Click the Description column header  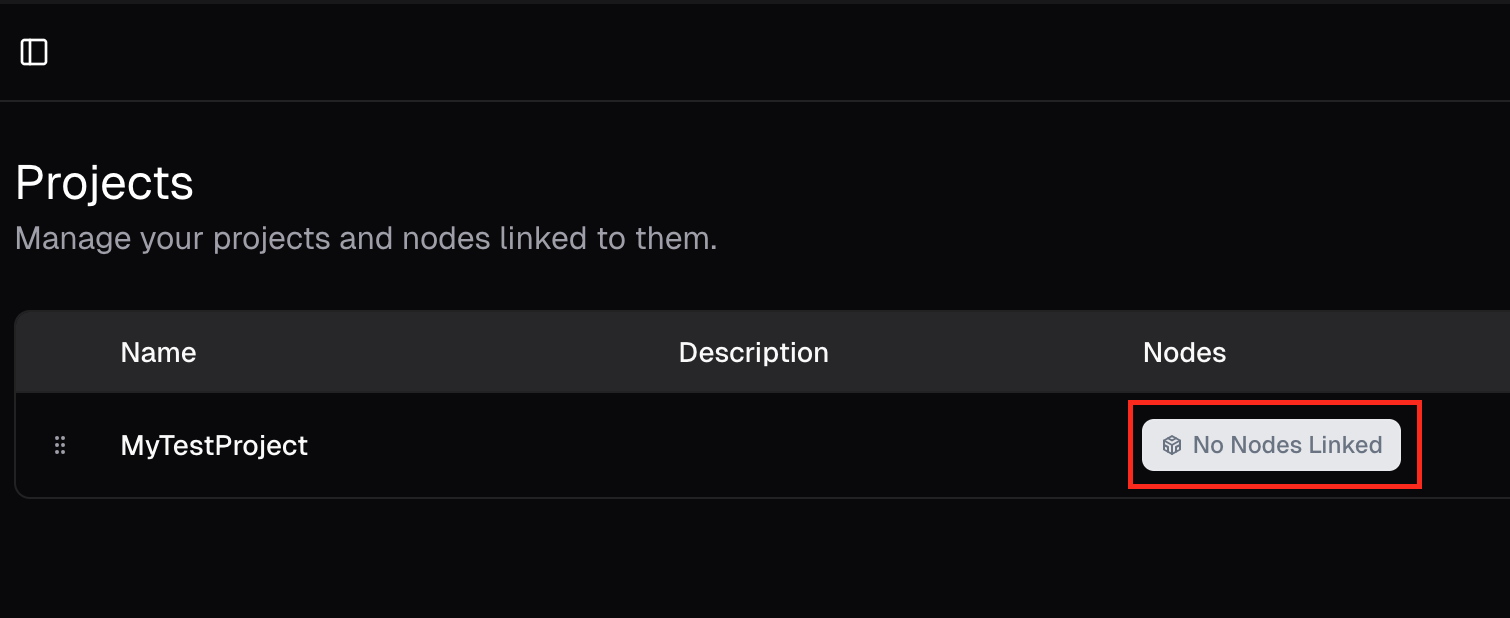753,353
